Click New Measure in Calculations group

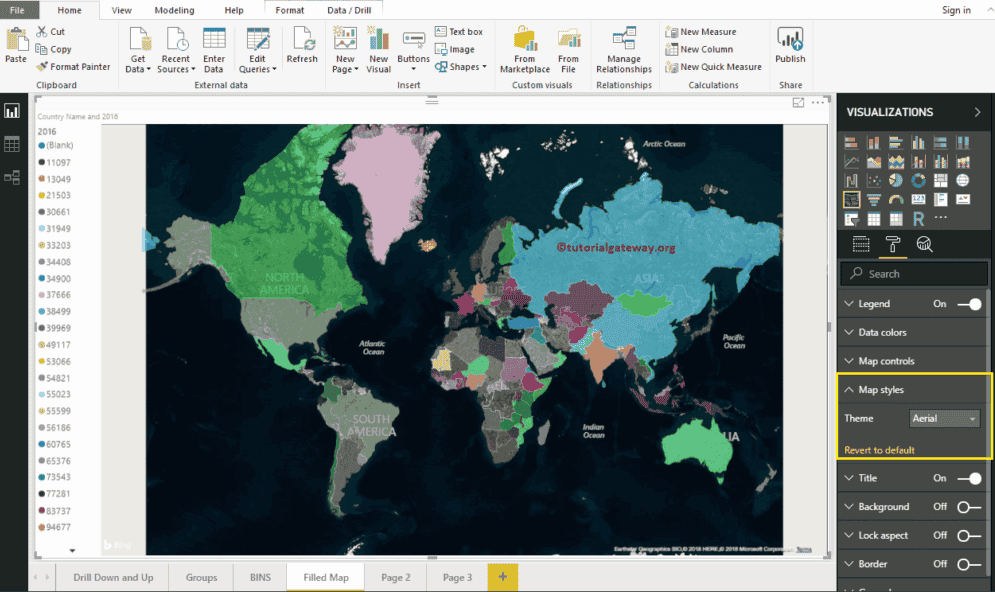(x=704, y=31)
